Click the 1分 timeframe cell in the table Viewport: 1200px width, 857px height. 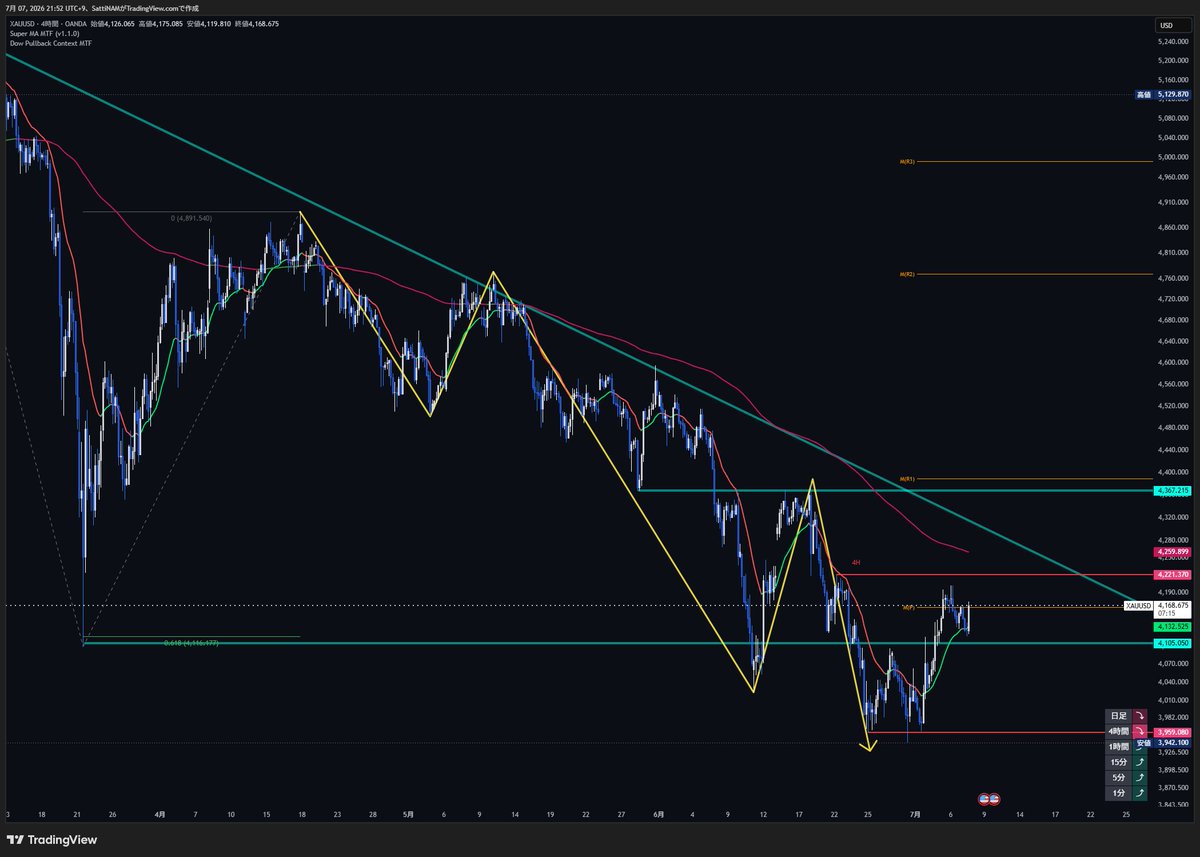coord(1118,793)
